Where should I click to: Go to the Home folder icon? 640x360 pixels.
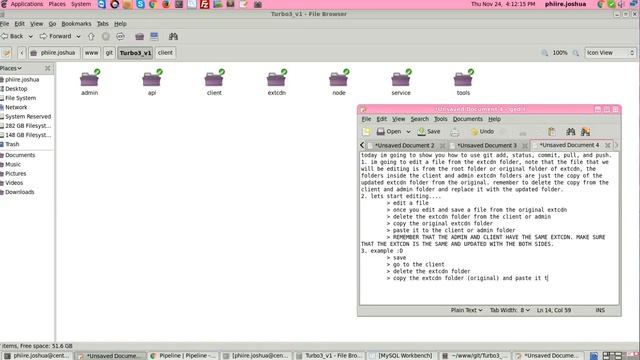click(x=140, y=36)
